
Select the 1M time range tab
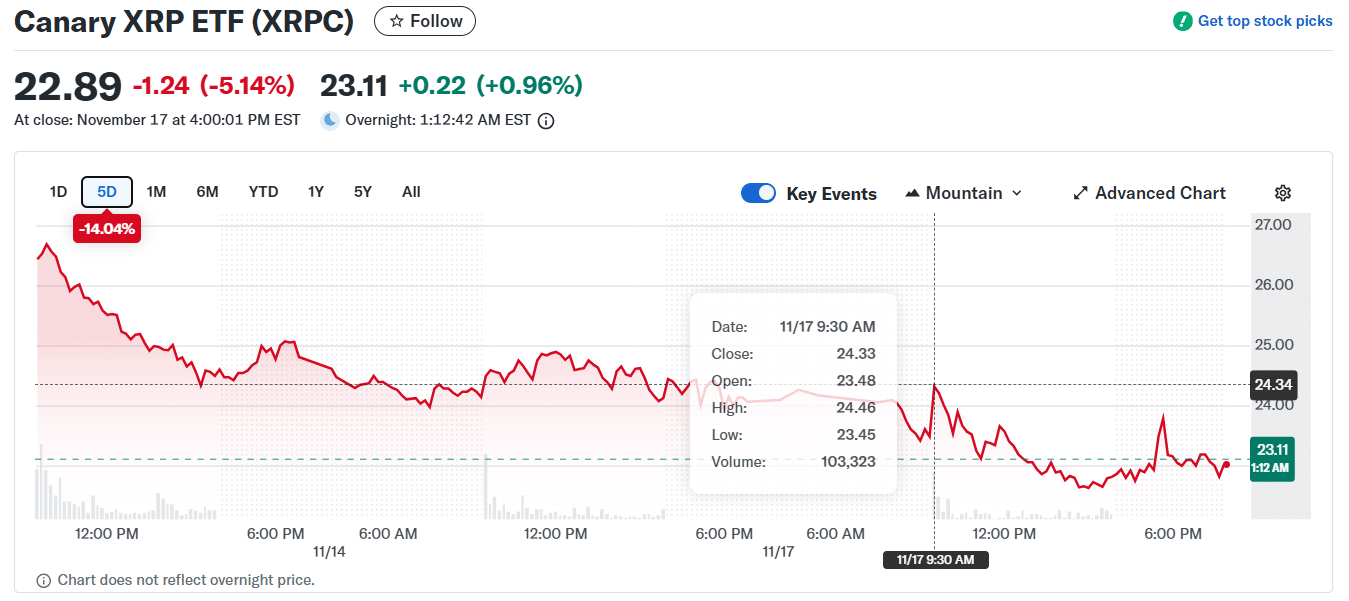[156, 192]
